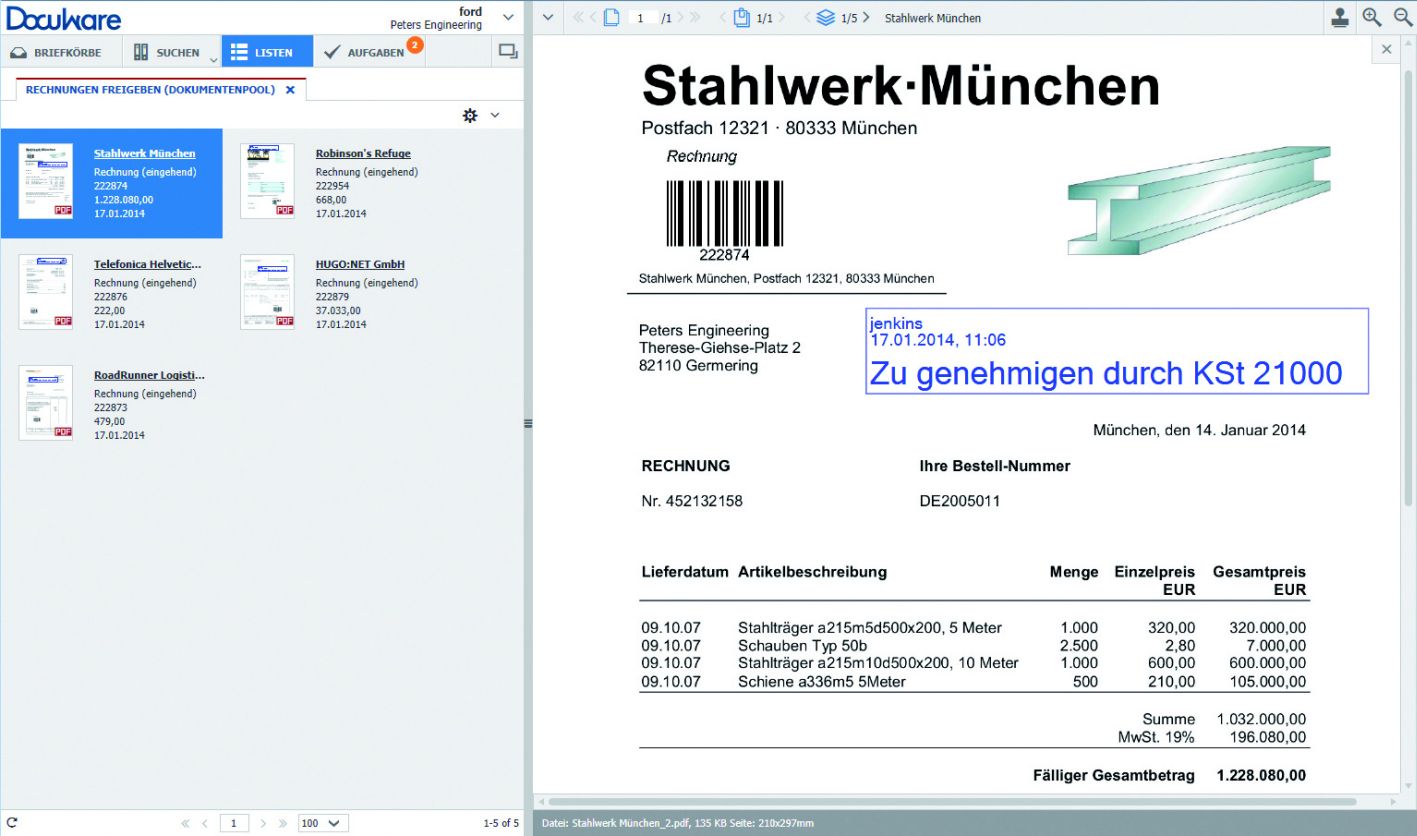Go to last page of result list
Screen dimensions: 1417x836
coord(283,823)
